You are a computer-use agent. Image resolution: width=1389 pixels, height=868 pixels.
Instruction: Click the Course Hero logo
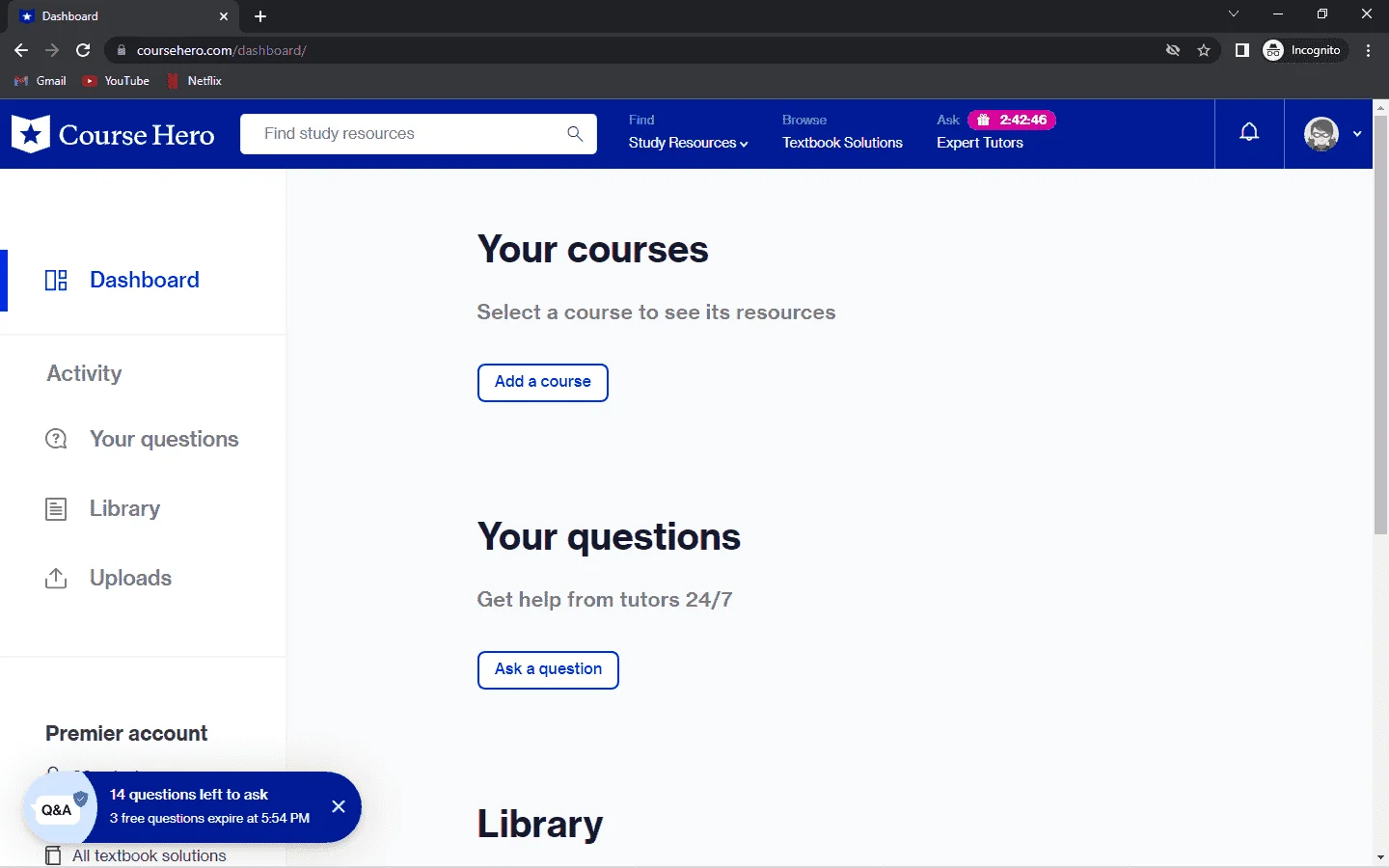click(x=113, y=134)
